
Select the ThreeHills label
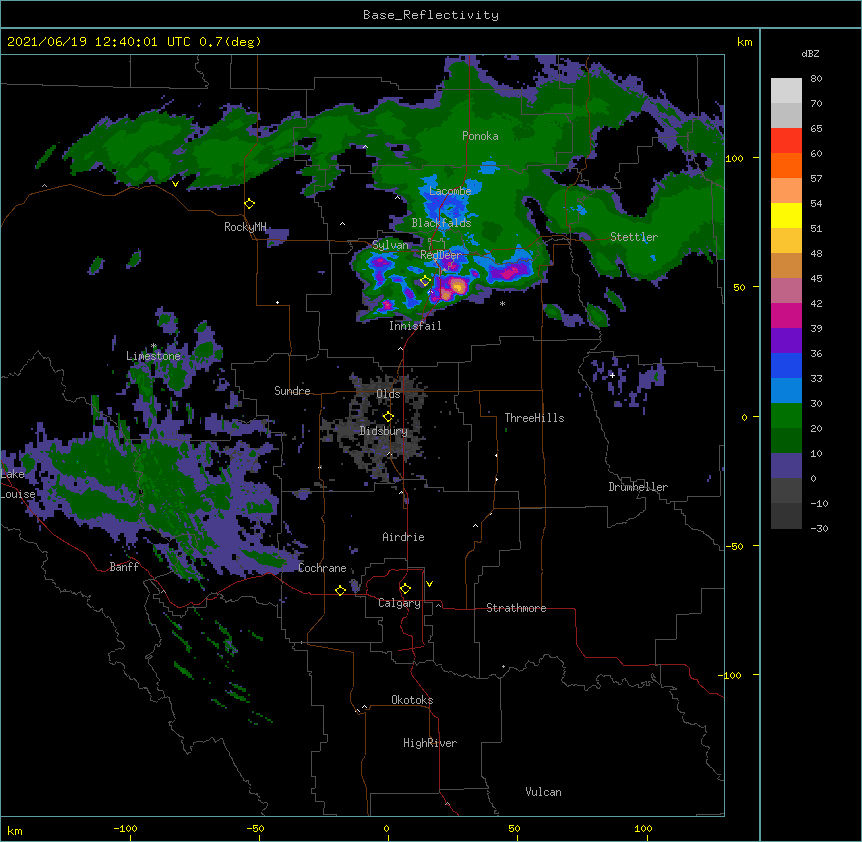coord(534,418)
